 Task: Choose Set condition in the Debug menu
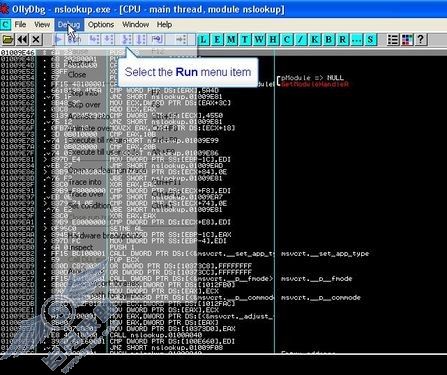pos(125,206)
